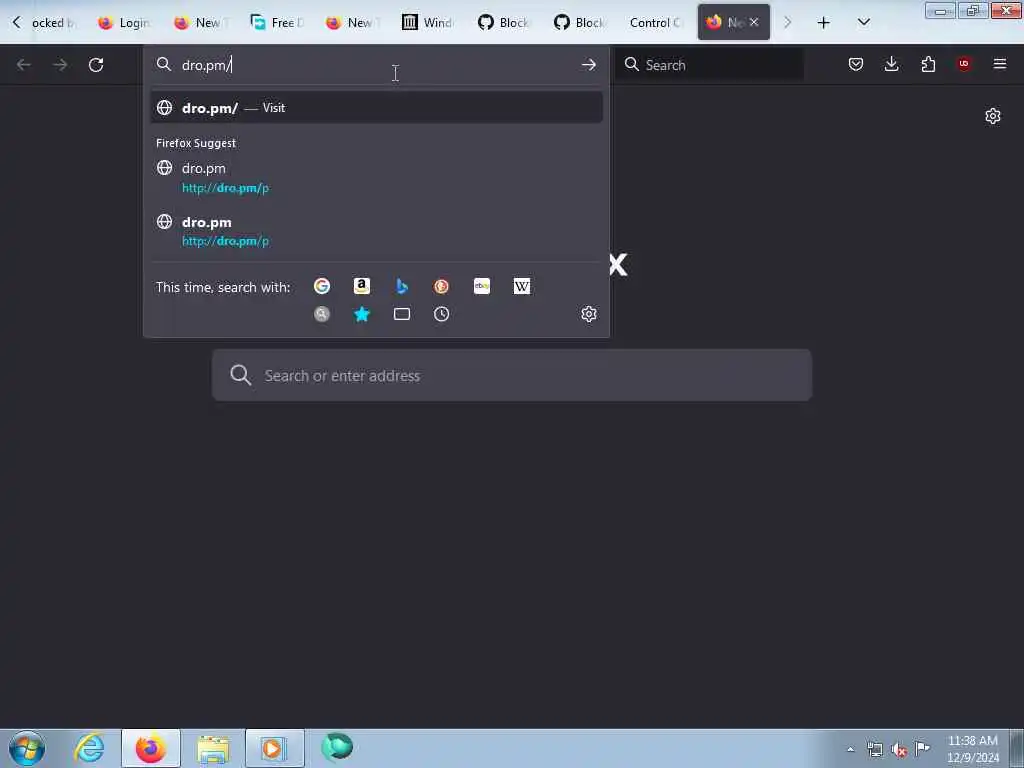Open search settings gear in dropdown

[588, 314]
